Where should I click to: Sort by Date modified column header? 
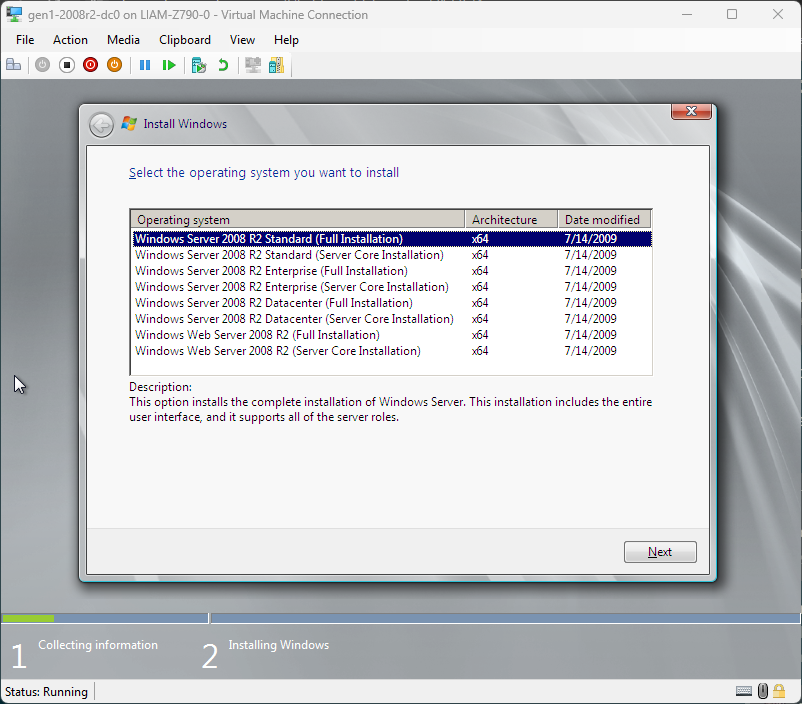coord(604,219)
